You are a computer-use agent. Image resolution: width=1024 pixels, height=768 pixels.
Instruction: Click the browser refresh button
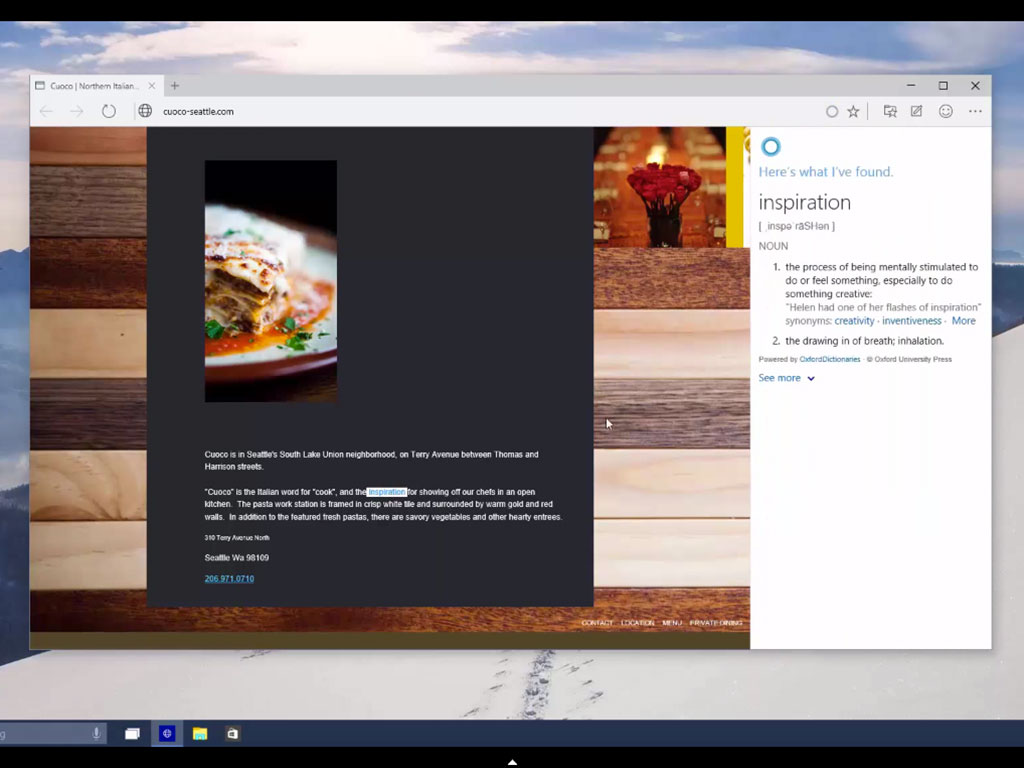pyautogui.click(x=109, y=111)
